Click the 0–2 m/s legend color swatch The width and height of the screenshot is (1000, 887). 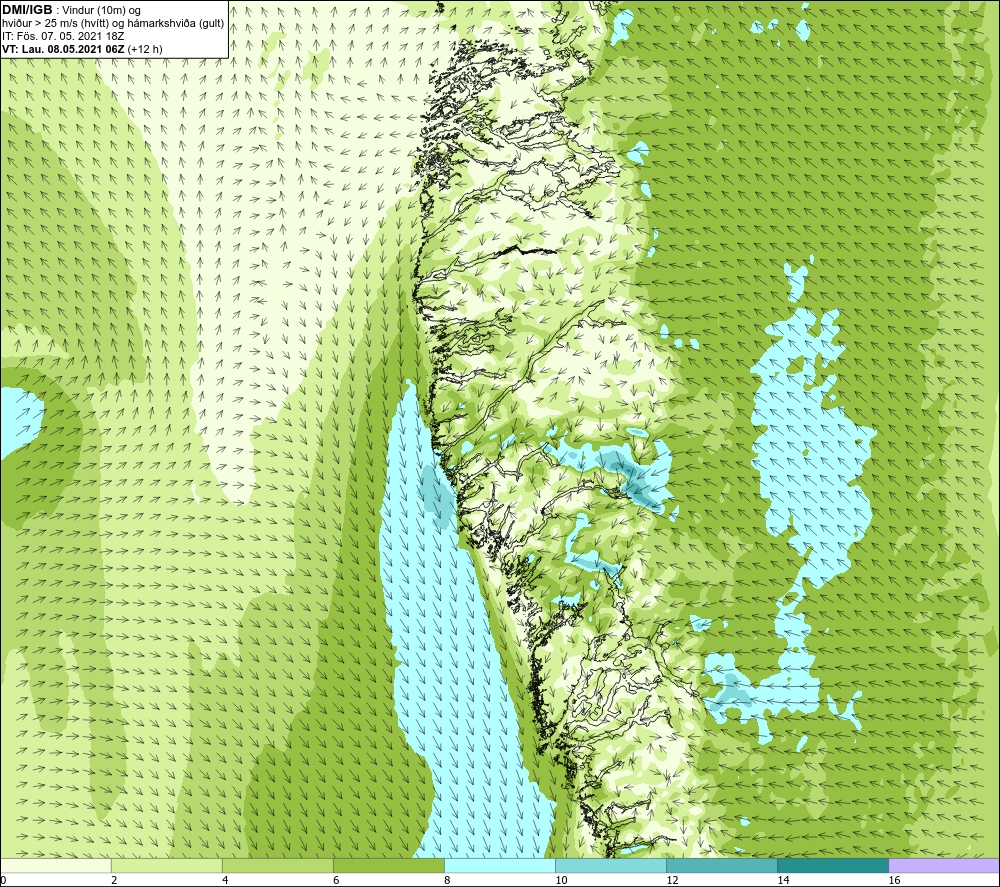point(56,865)
